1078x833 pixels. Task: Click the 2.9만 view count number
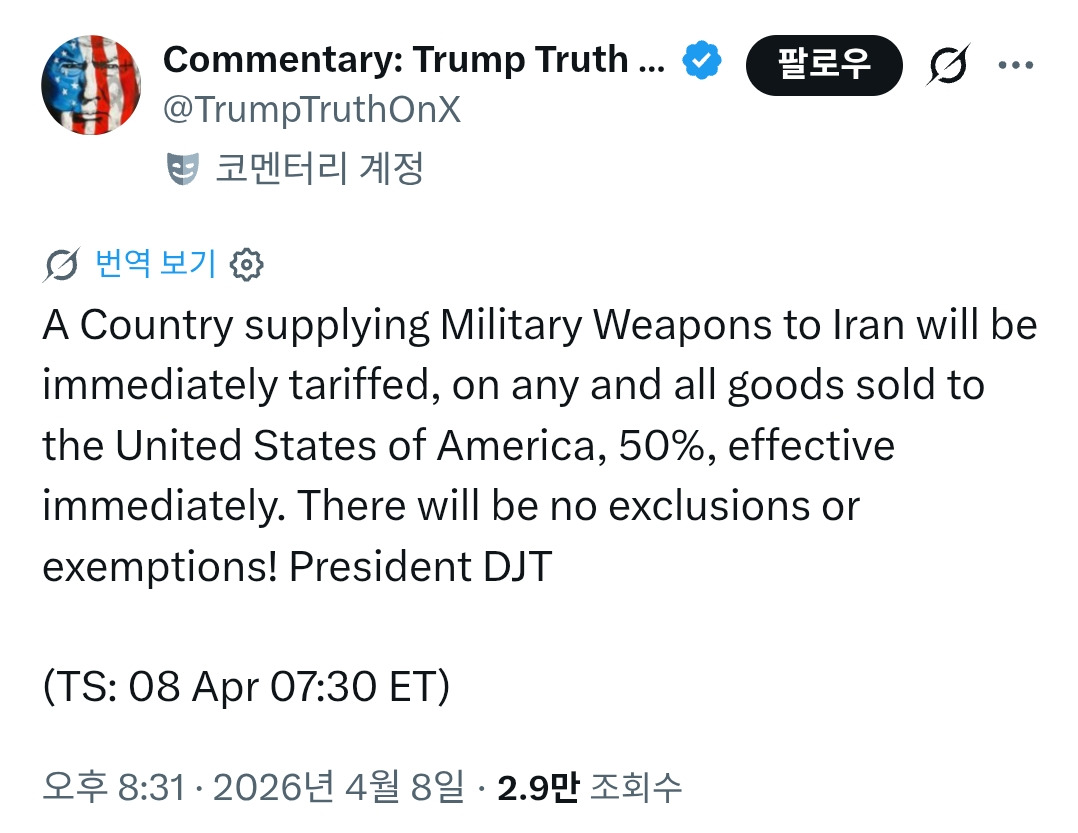pos(538,789)
